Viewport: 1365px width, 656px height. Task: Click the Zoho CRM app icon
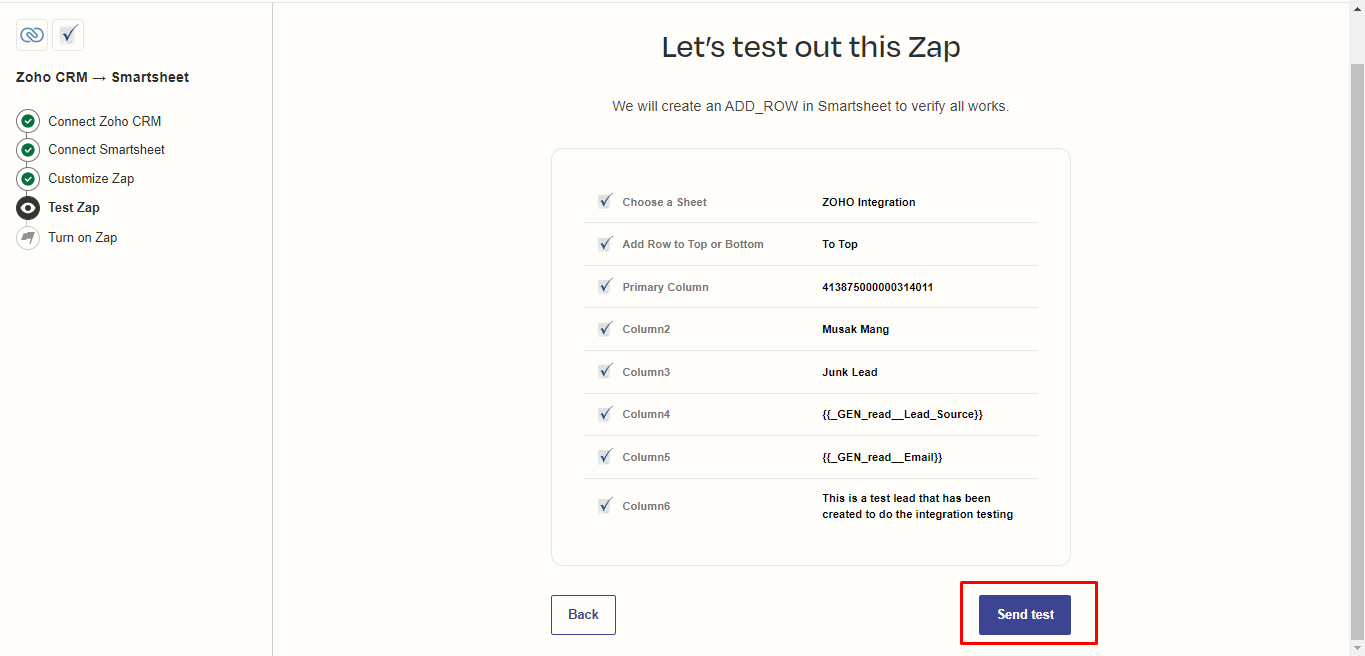(32, 35)
